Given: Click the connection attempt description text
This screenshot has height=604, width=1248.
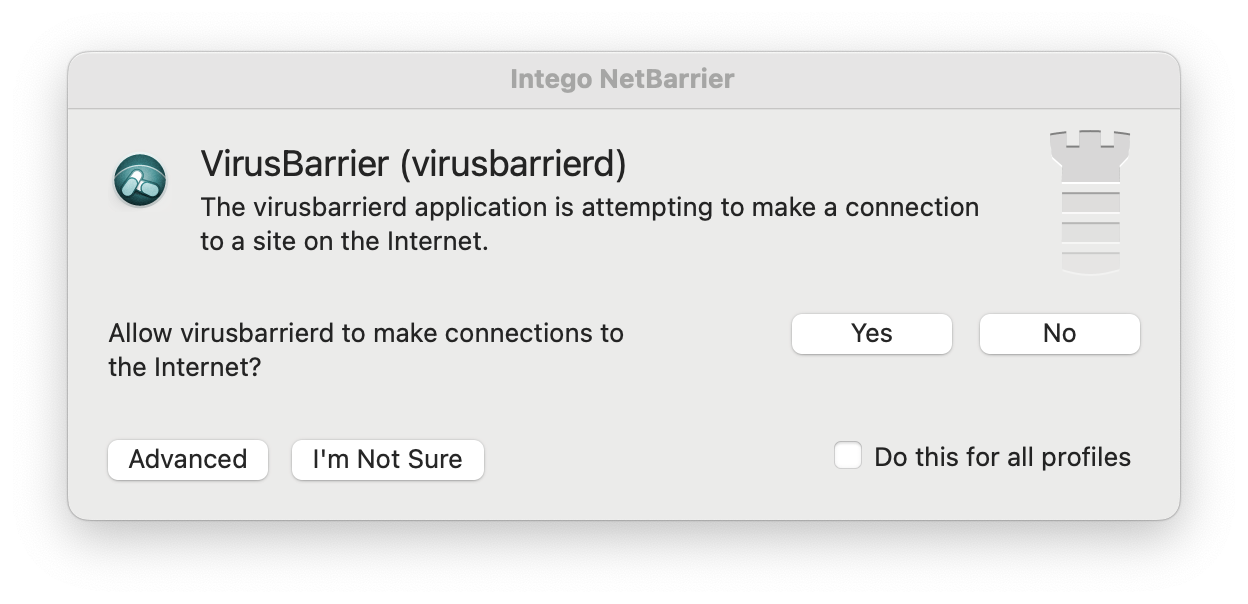Looking at the screenshot, I should pyautogui.click(x=590, y=225).
